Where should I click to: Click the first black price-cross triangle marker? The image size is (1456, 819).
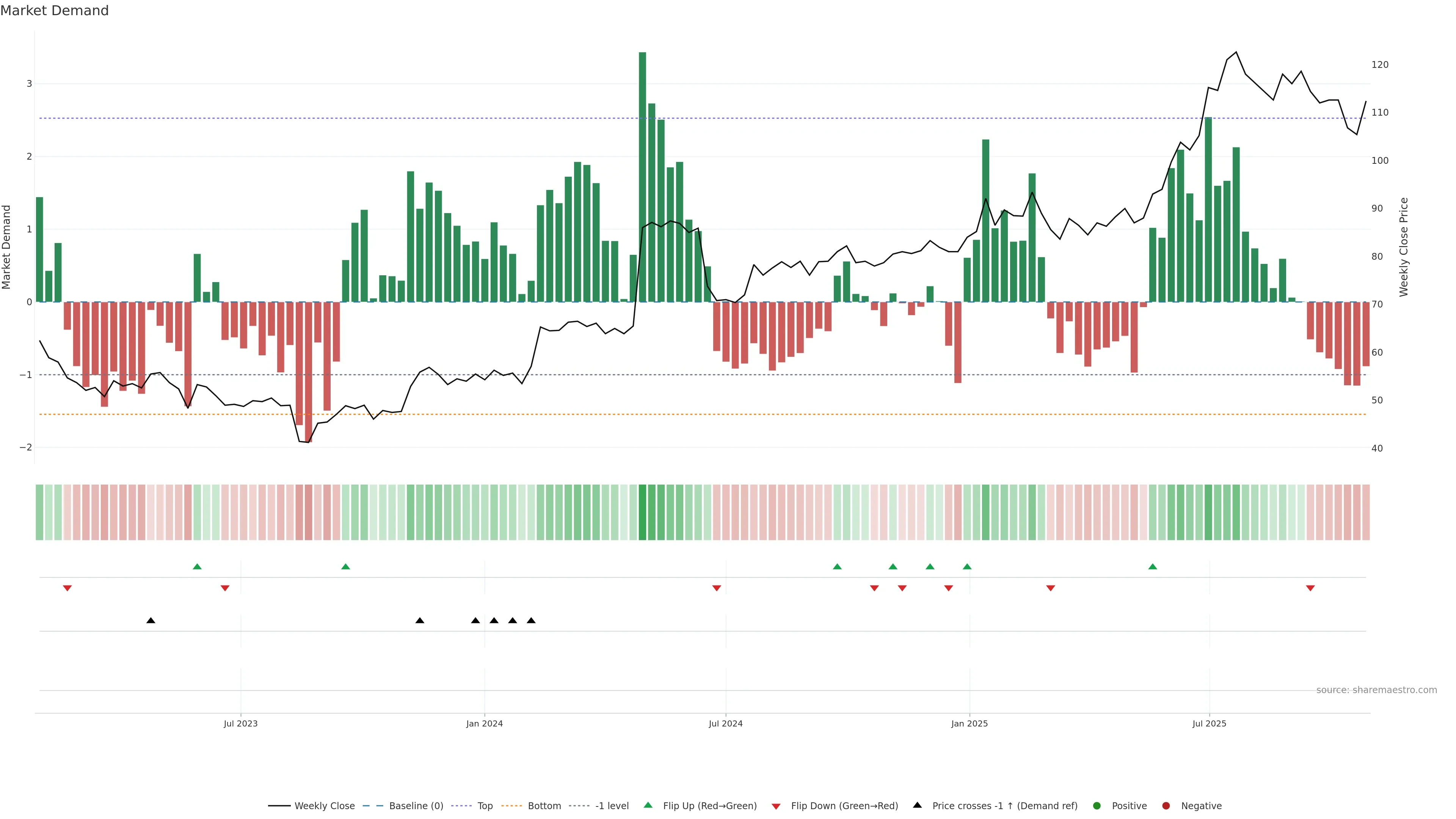coord(151,621)
